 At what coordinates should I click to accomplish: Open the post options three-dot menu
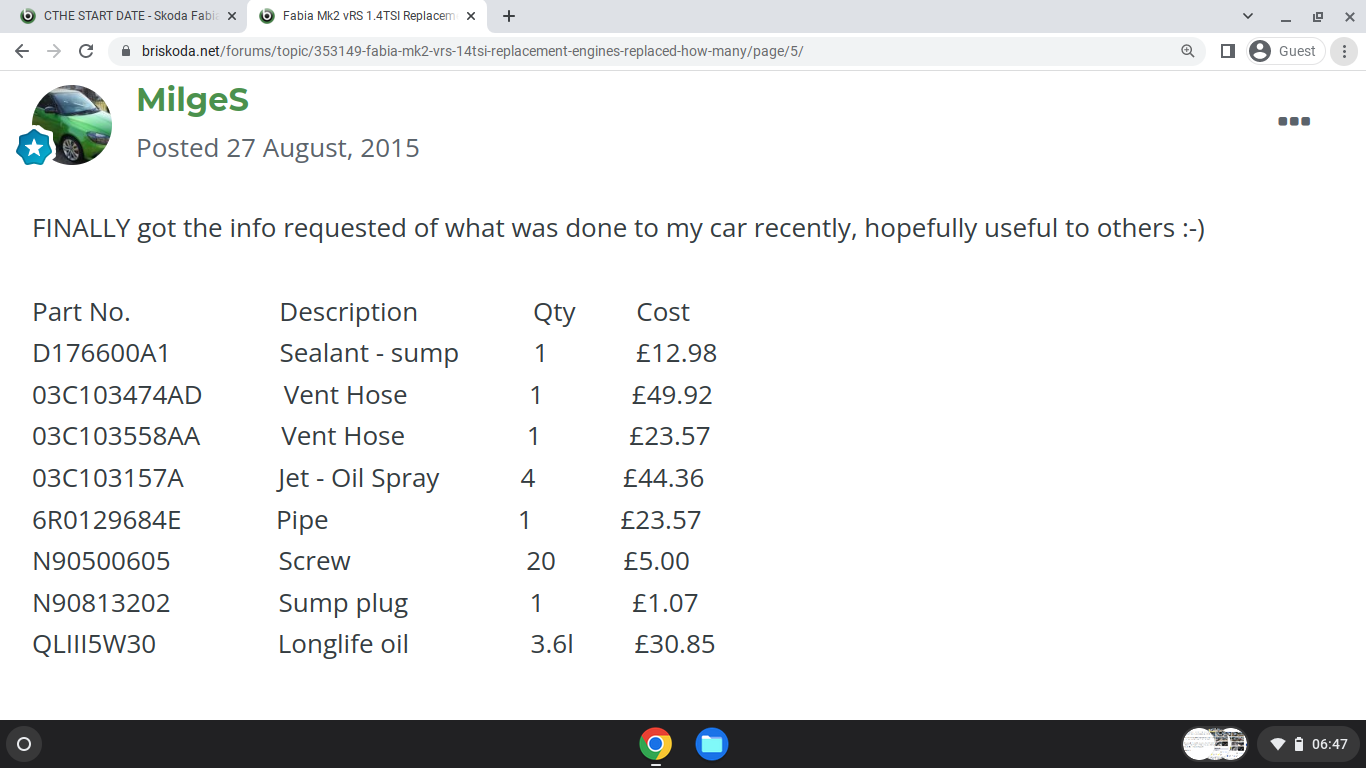(x=1294, y=121)
